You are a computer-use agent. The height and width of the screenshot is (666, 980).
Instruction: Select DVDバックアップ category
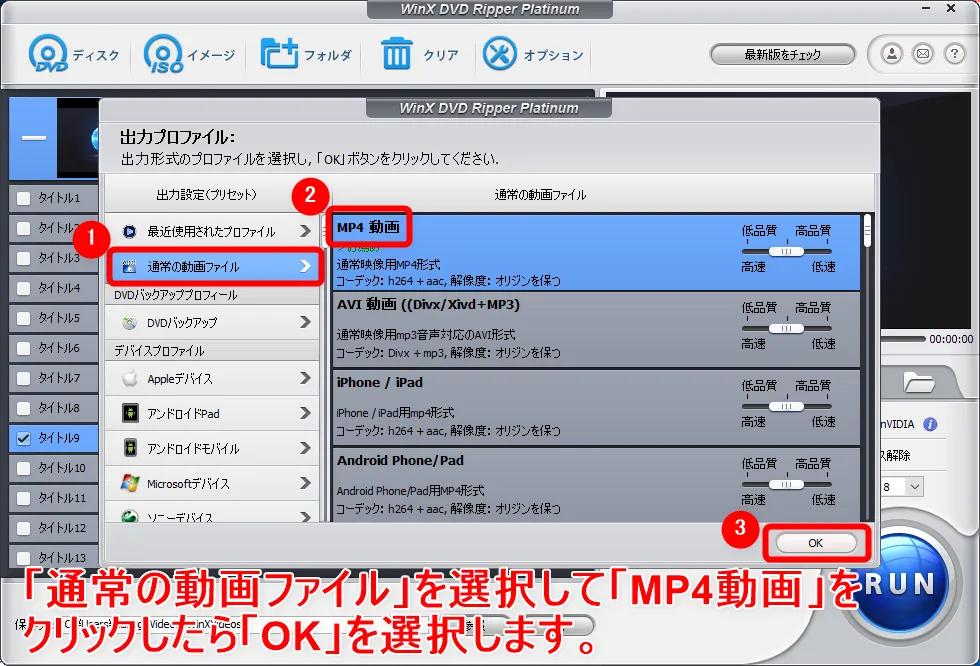[x=212, y=322]
